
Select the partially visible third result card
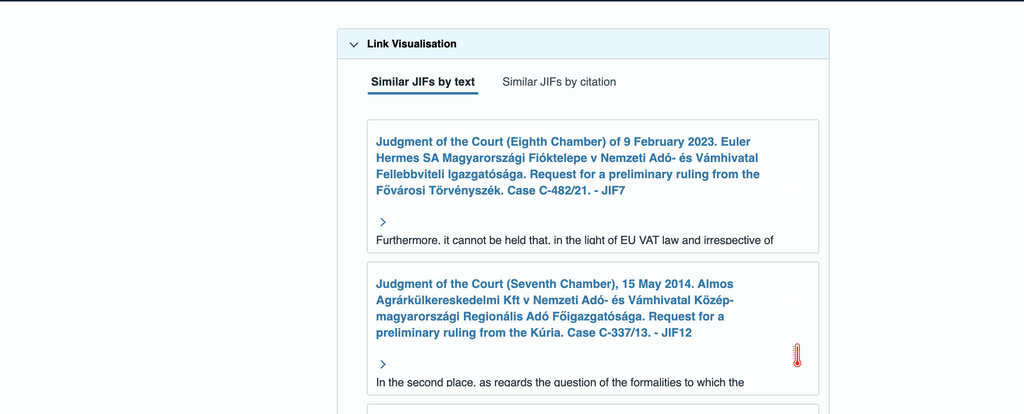(x=593, y=409)
